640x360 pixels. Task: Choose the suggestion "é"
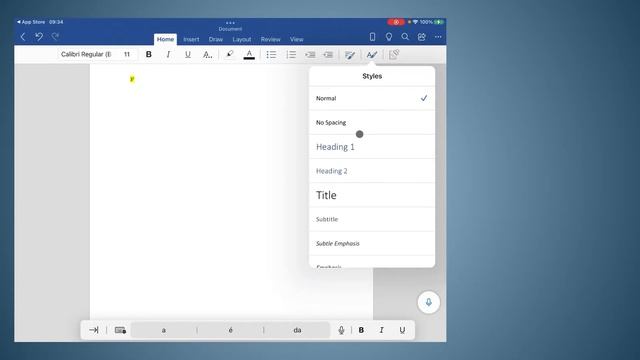[231, 330]
